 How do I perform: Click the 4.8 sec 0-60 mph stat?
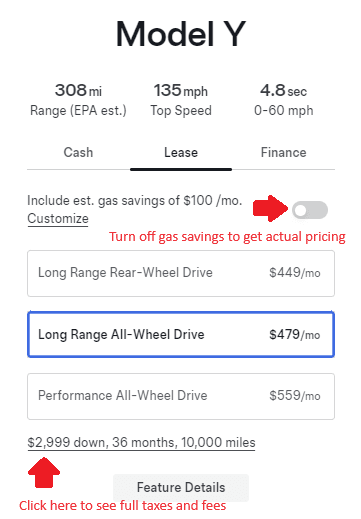(284, 99)
